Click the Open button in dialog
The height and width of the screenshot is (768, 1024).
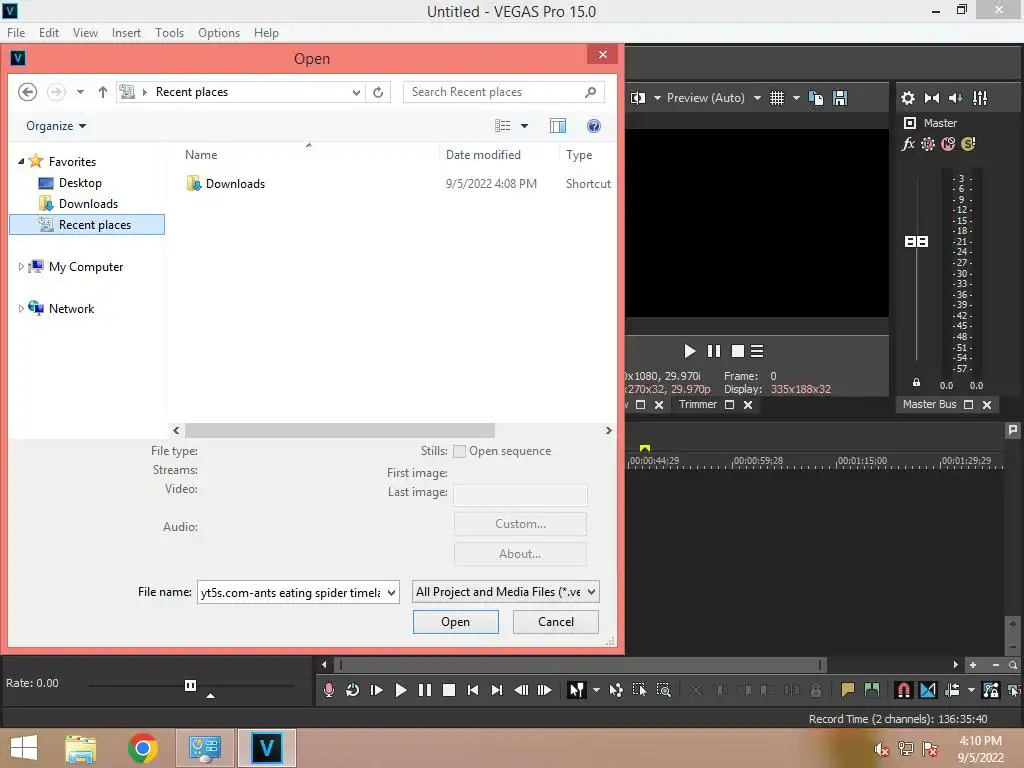455,622
